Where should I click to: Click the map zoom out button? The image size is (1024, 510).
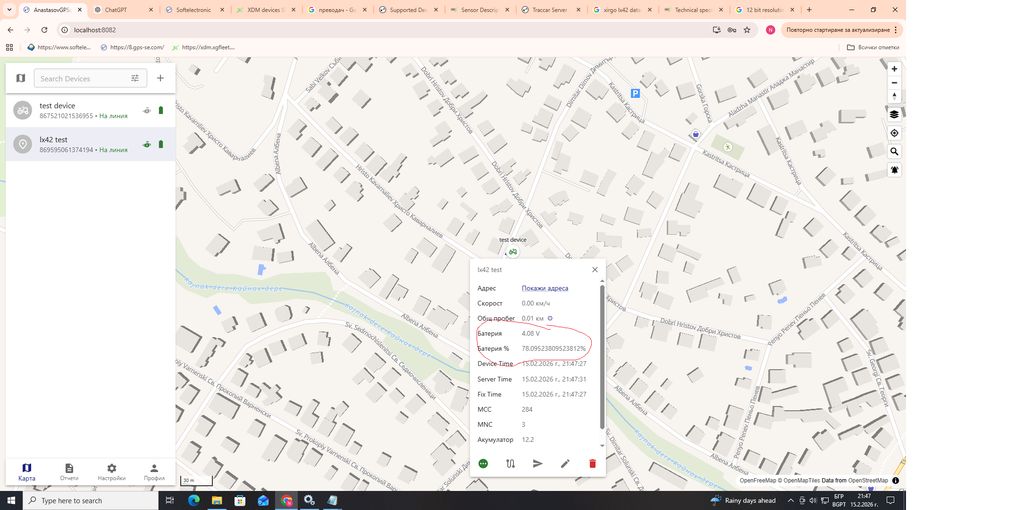coord(894,83)
